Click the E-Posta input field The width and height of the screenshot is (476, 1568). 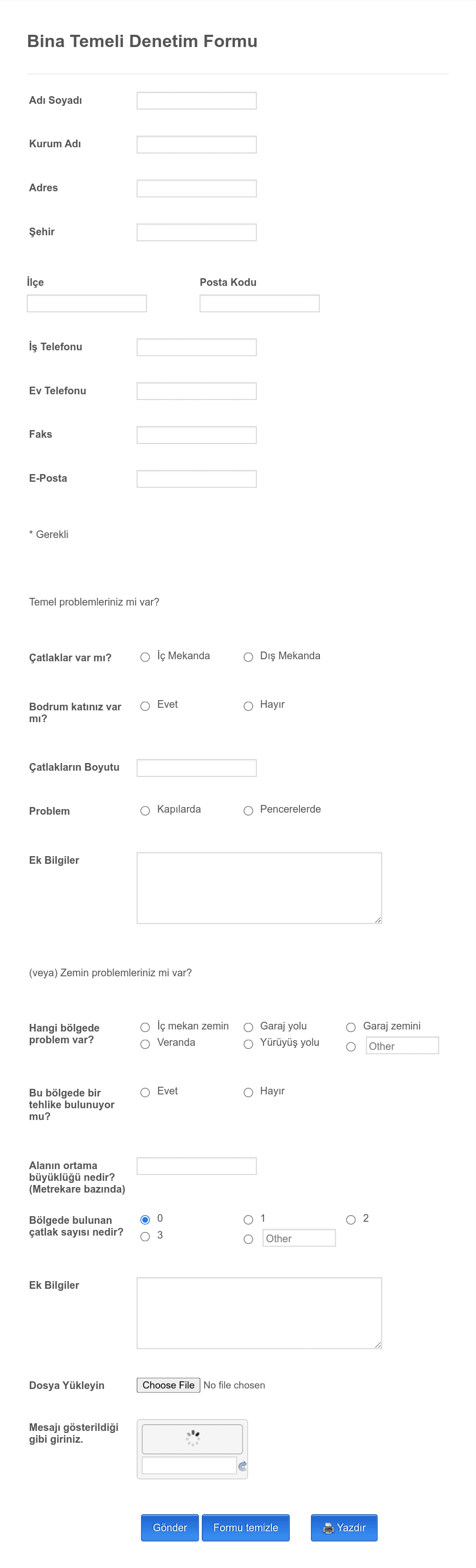[196, 479]
